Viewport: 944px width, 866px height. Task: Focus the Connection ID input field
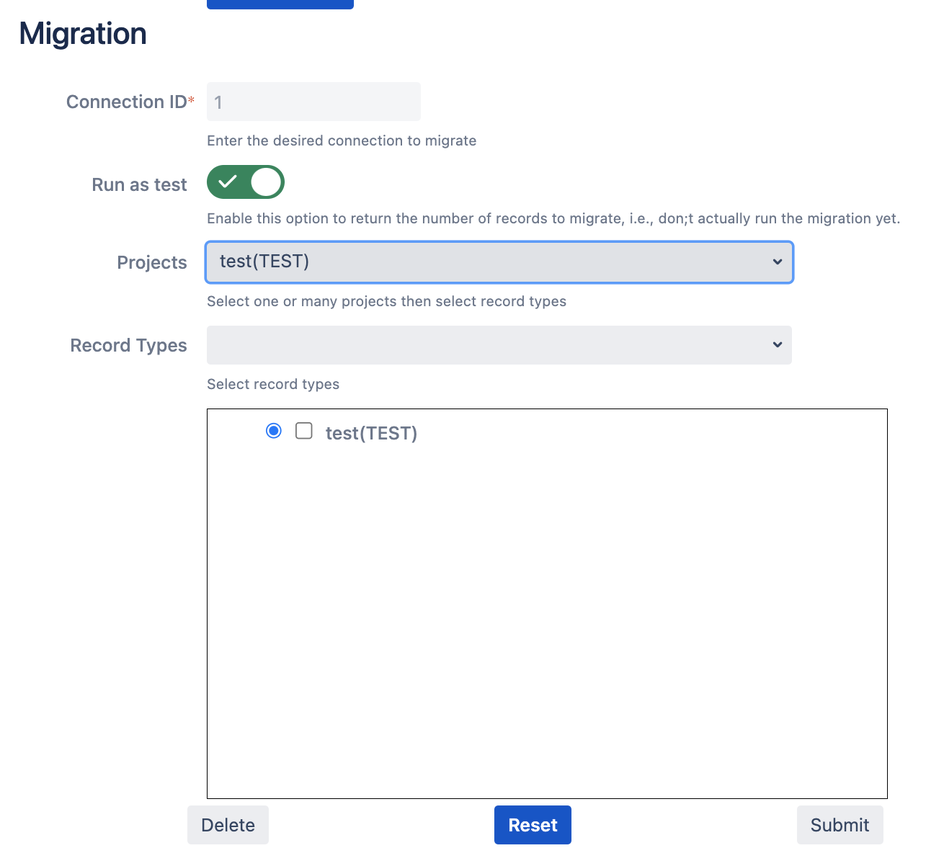(313, 102)
